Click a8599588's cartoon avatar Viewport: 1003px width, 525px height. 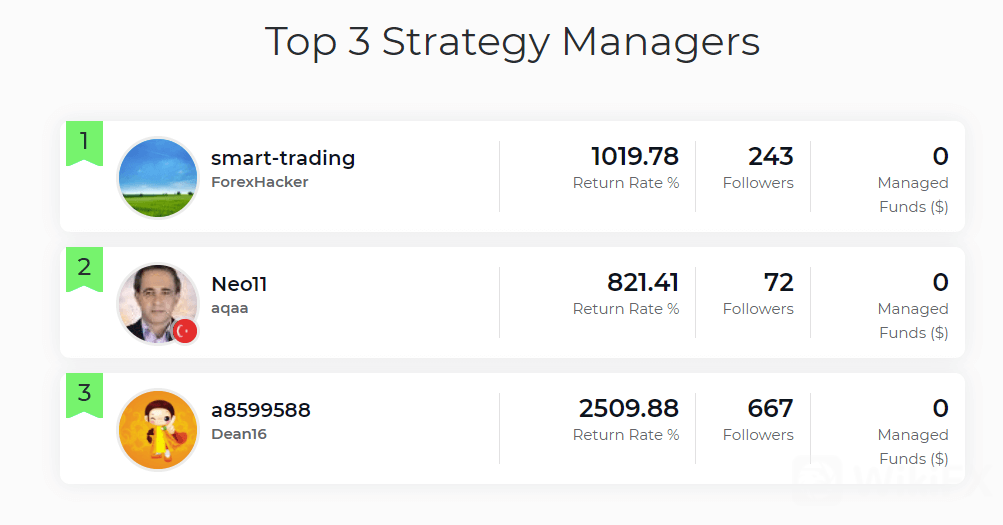(158, 430)
